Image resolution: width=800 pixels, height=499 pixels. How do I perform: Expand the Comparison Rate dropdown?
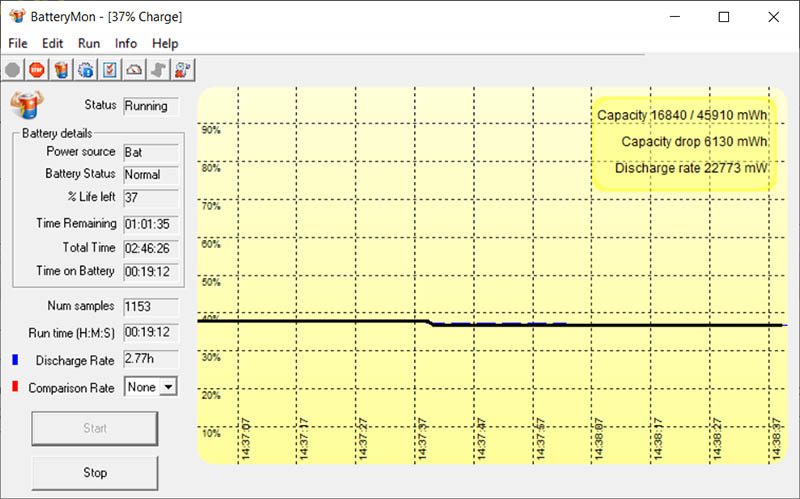168,387
